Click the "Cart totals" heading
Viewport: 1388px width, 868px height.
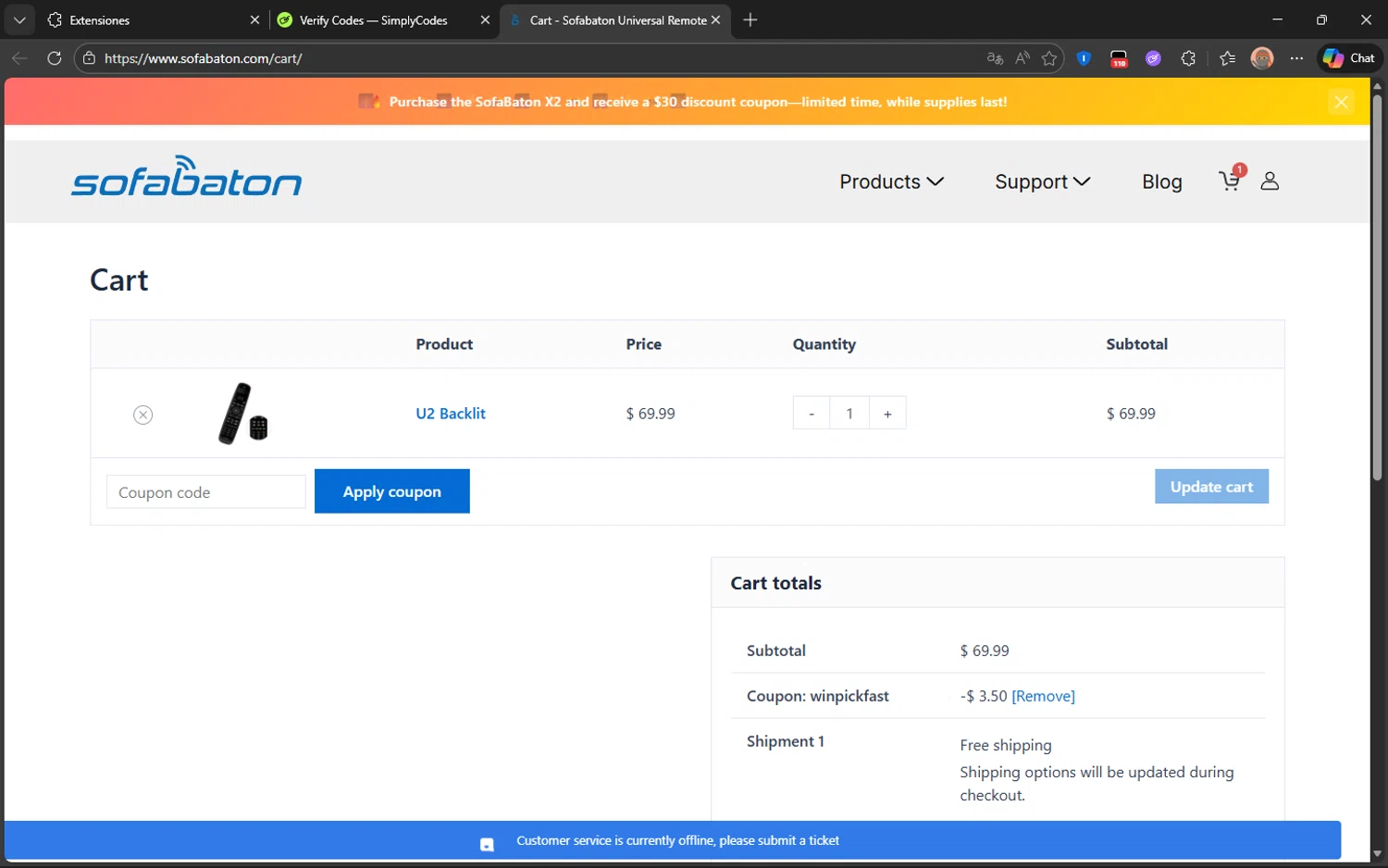coord(775,583)
